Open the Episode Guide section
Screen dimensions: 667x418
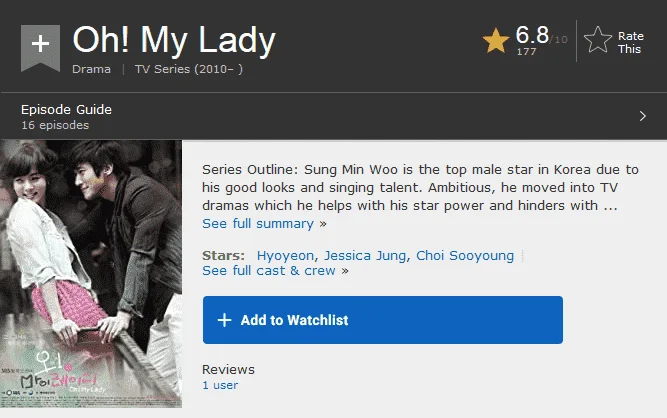tap(334, 116)
